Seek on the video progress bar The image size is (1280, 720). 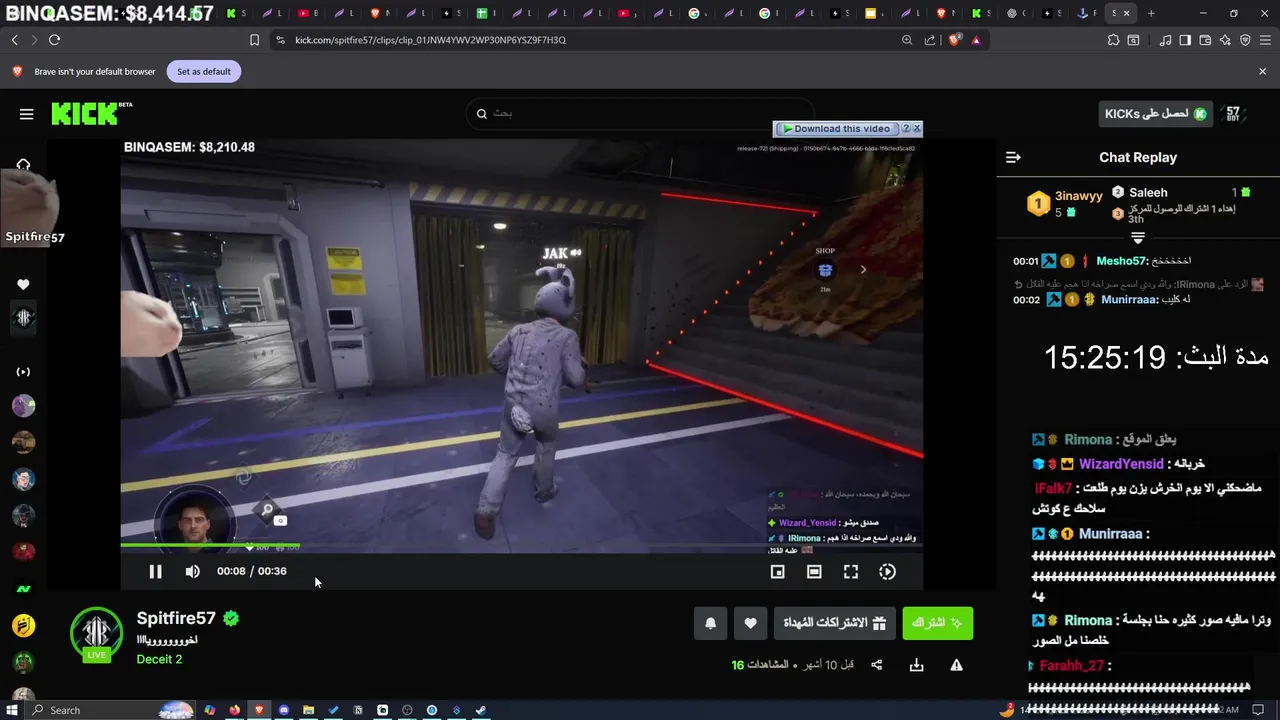pos(521,546)
